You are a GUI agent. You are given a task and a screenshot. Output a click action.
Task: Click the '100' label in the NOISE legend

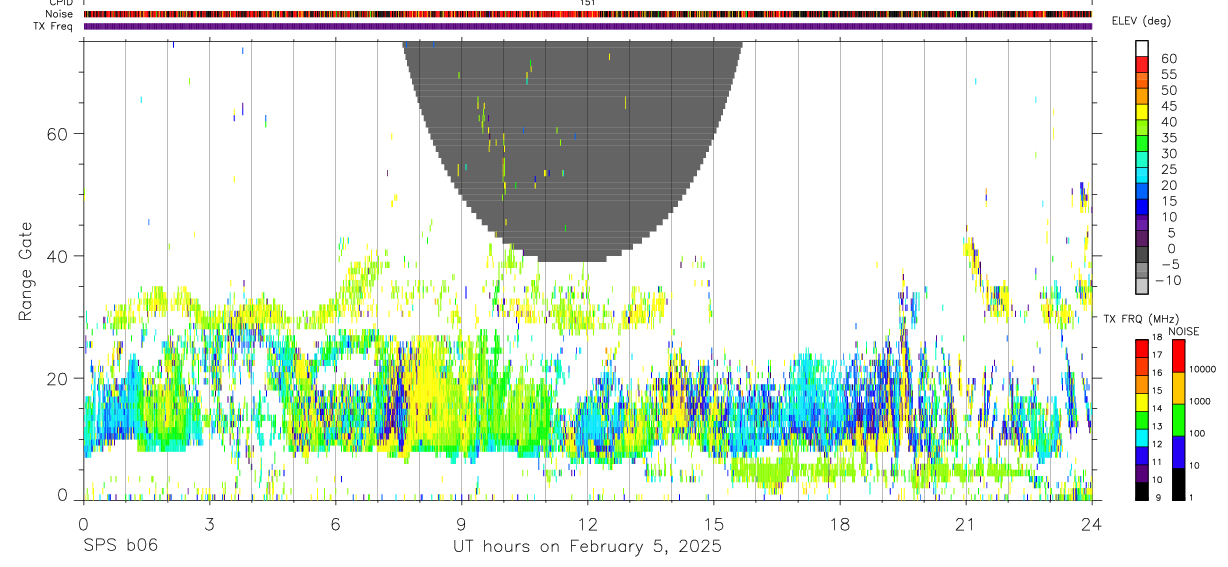pyautogui.click(x=1199, y=433)
